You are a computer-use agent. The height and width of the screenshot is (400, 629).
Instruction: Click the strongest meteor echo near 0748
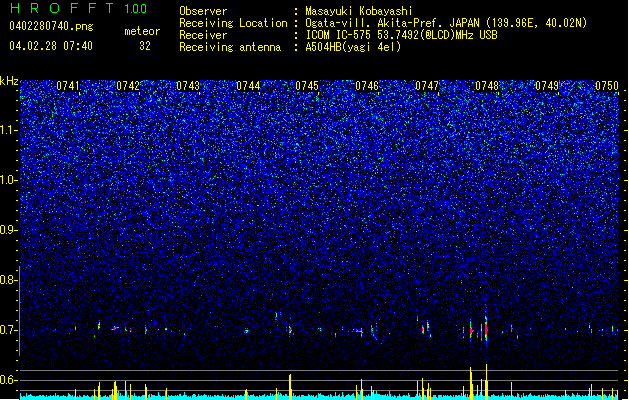486,328
